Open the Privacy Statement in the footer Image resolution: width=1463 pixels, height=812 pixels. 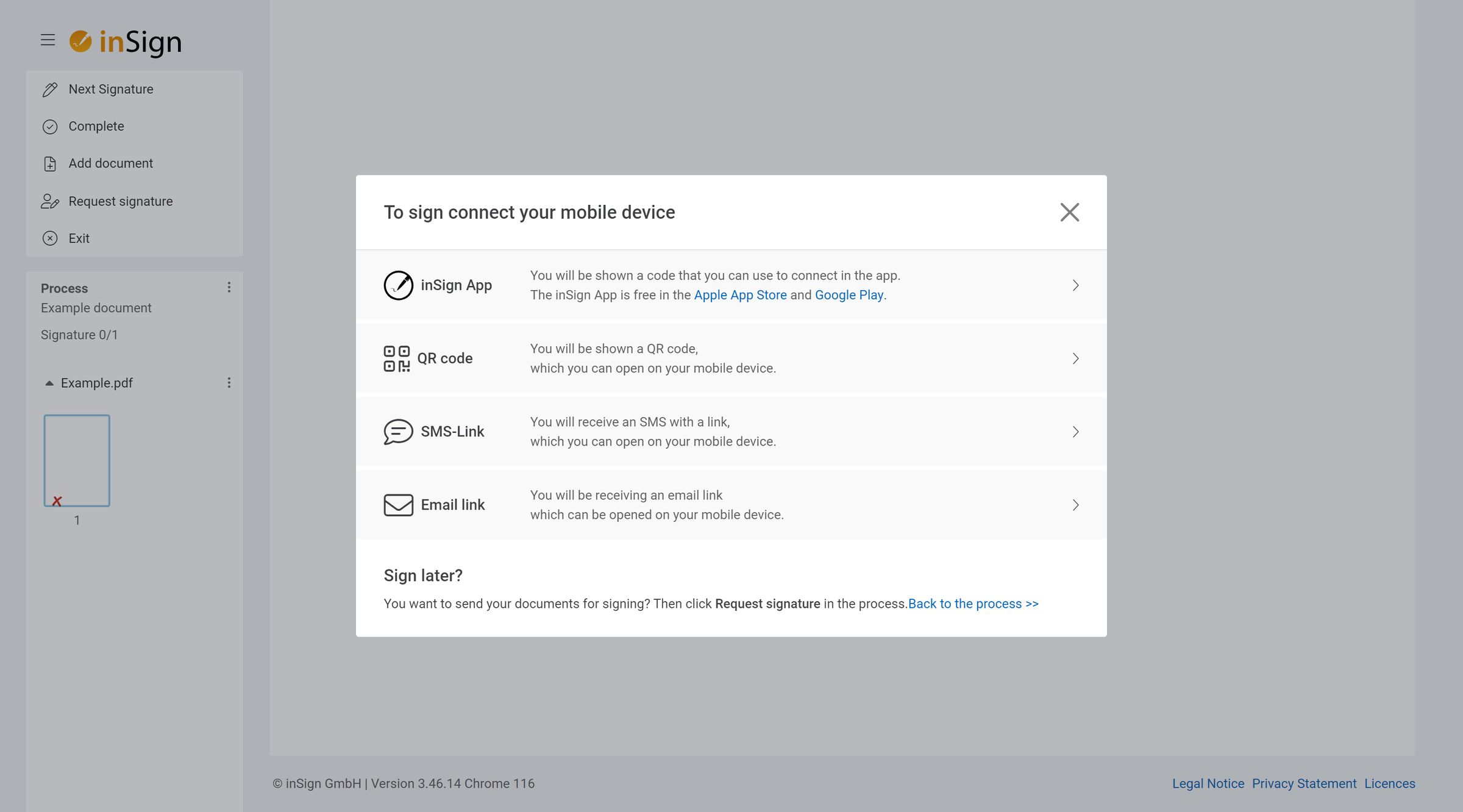1305,783
